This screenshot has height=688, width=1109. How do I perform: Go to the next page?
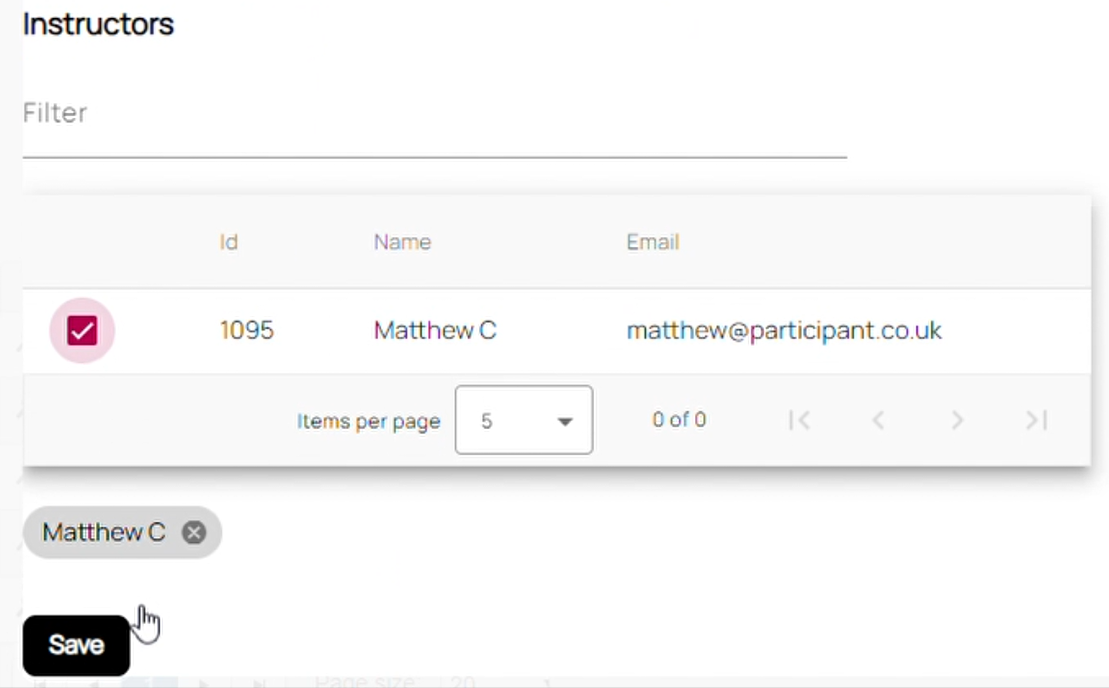pos(957,421)
